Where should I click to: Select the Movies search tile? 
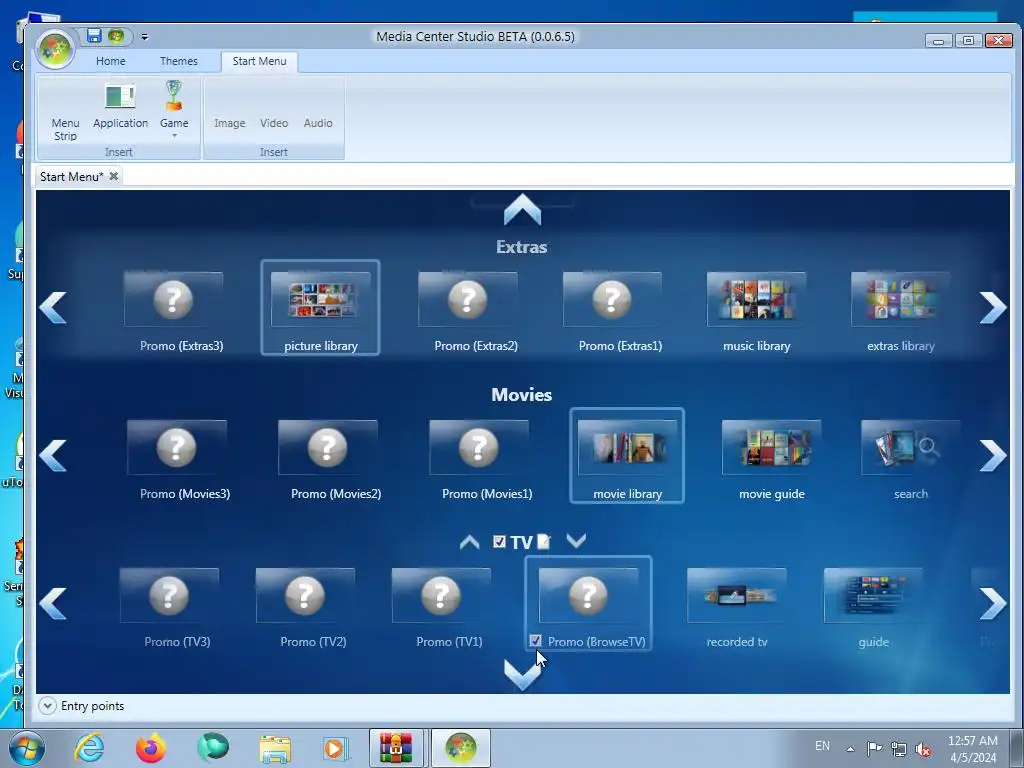(910, 460)
